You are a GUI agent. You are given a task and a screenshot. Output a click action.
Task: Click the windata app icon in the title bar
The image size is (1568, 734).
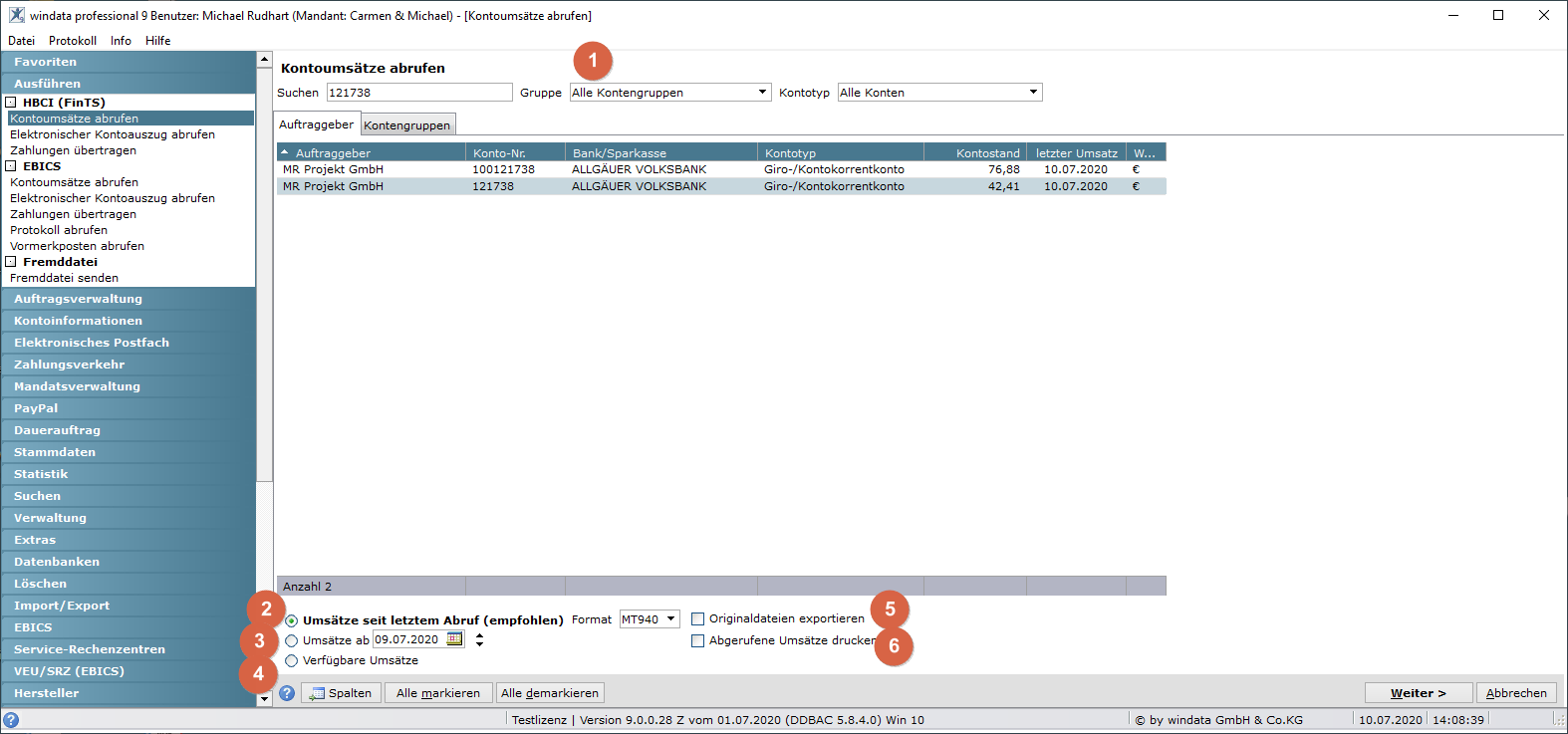[x=17, y=15]
